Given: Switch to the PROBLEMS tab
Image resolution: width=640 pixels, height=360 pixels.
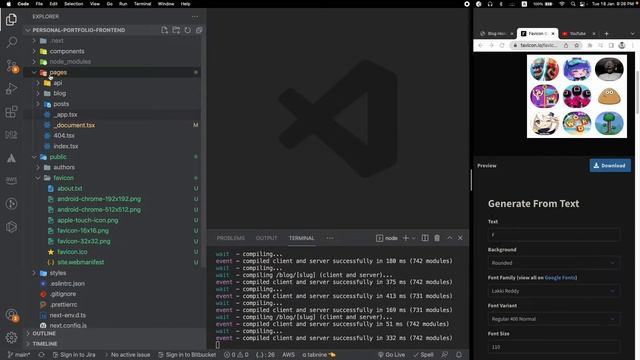Looking at the screenshot, I should pyautogui.click(x=231, y=238).
